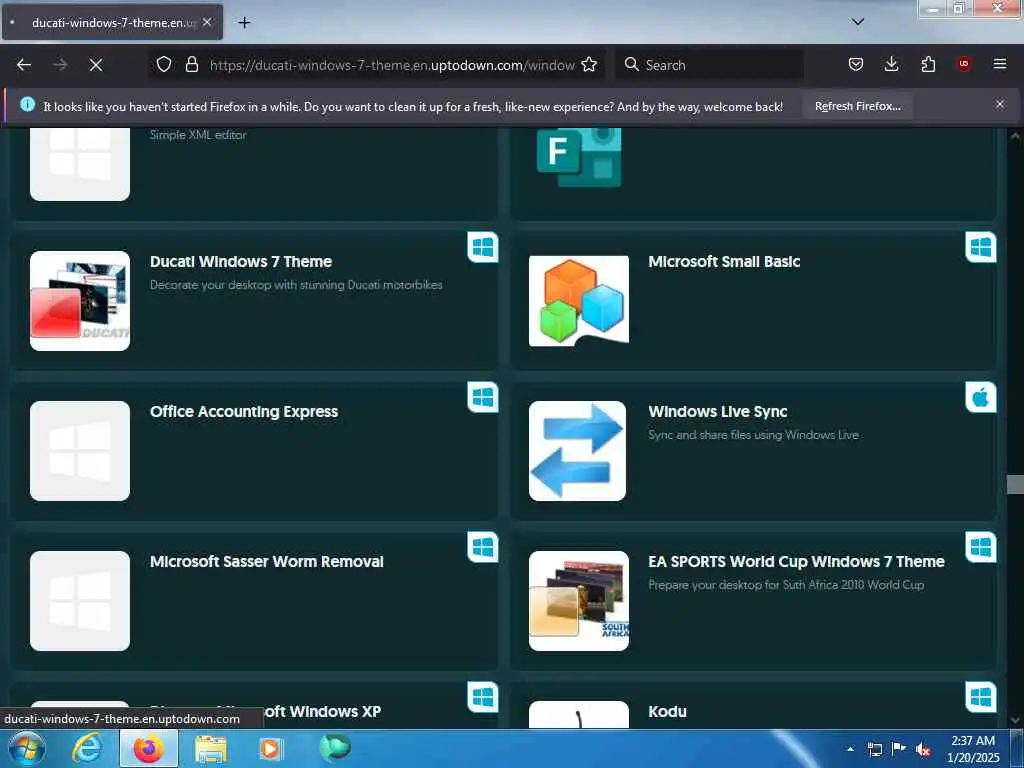Image resolution: width=1024 pixels, height=768 pixels.
Task: Bookmark this page with the star icon
Action: click(589, 64)
